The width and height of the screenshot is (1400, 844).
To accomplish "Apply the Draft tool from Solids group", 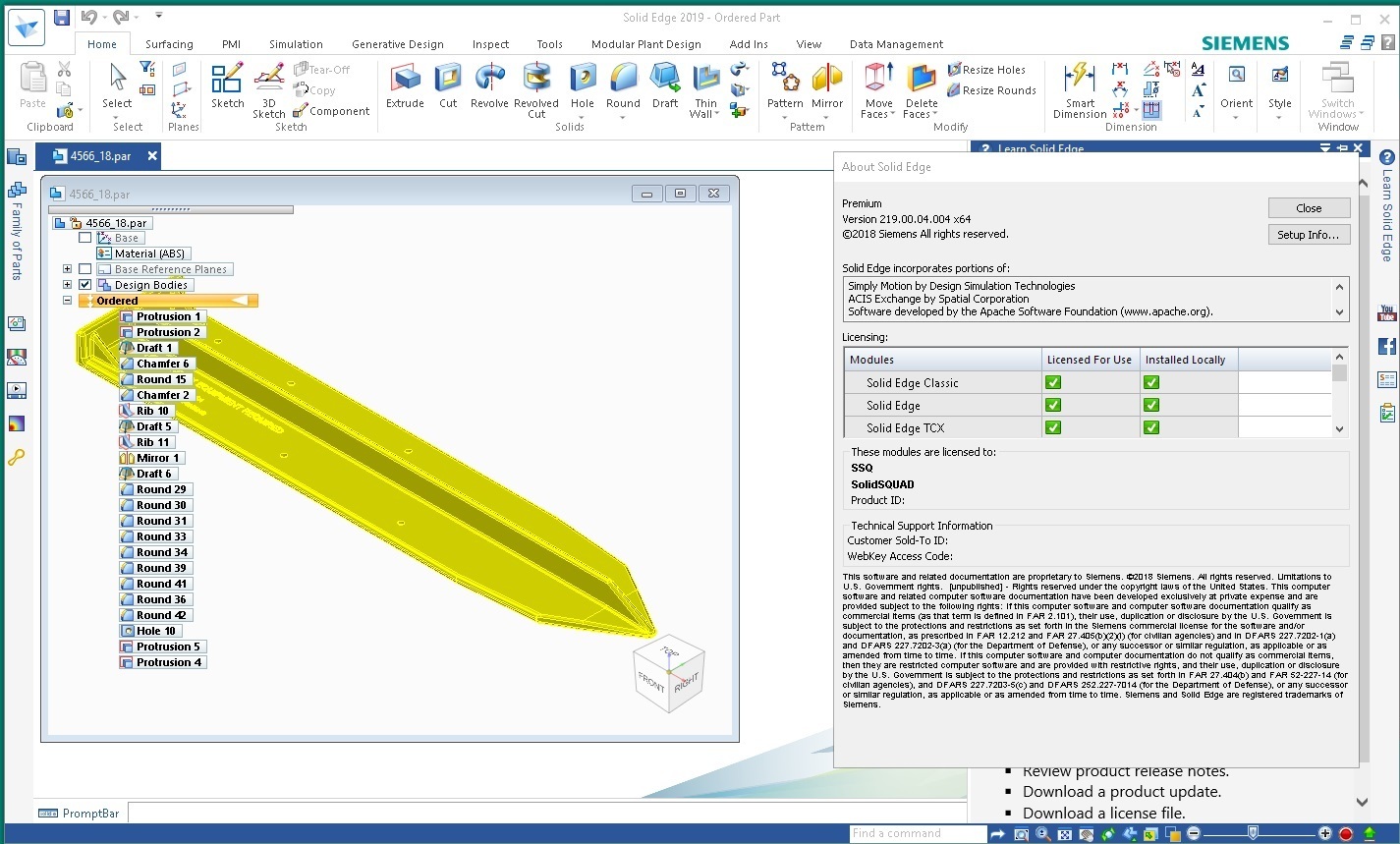I will pyautogui.click(x=665, y=86).
